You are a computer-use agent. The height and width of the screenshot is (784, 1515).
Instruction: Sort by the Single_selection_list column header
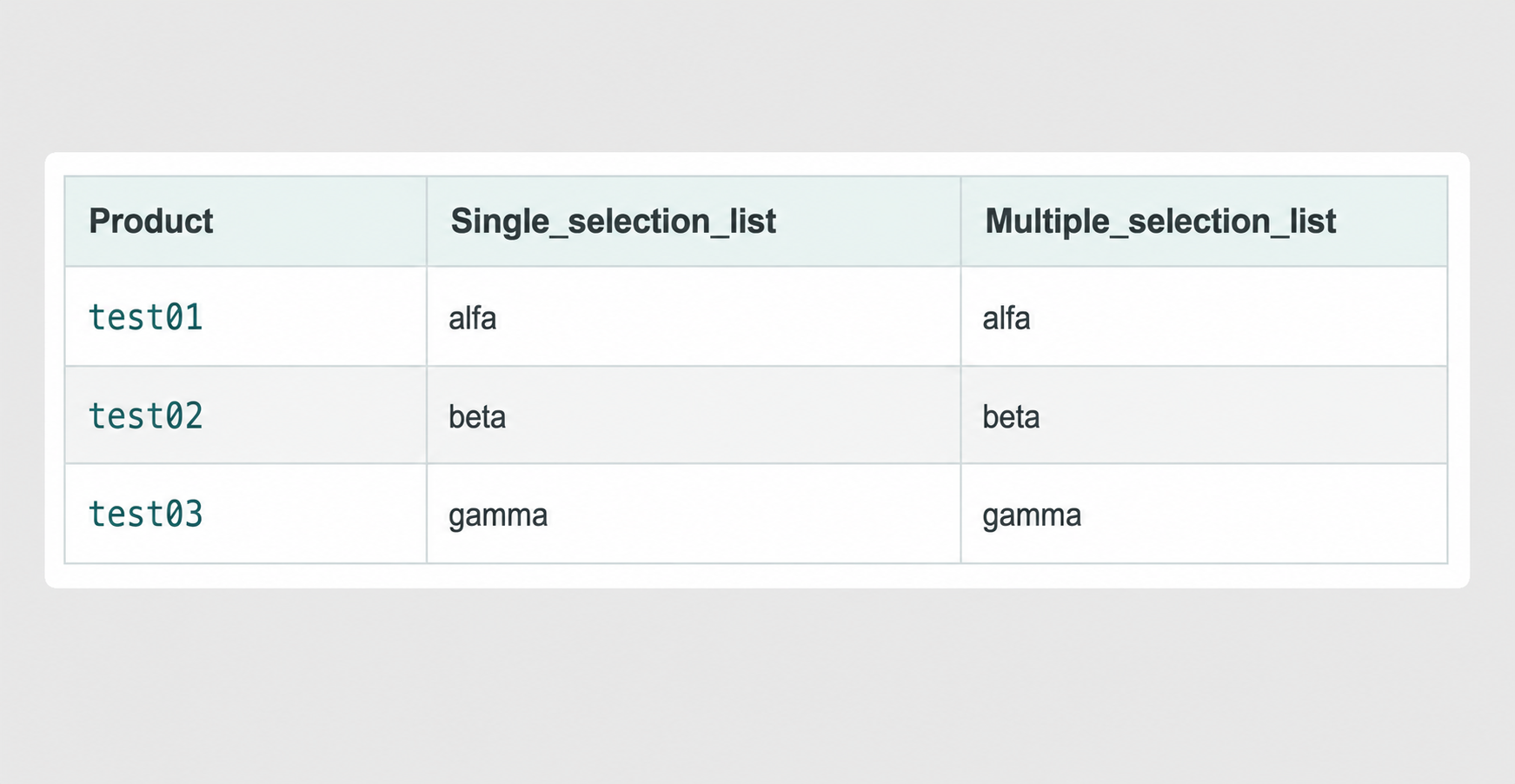coord(613,222)
